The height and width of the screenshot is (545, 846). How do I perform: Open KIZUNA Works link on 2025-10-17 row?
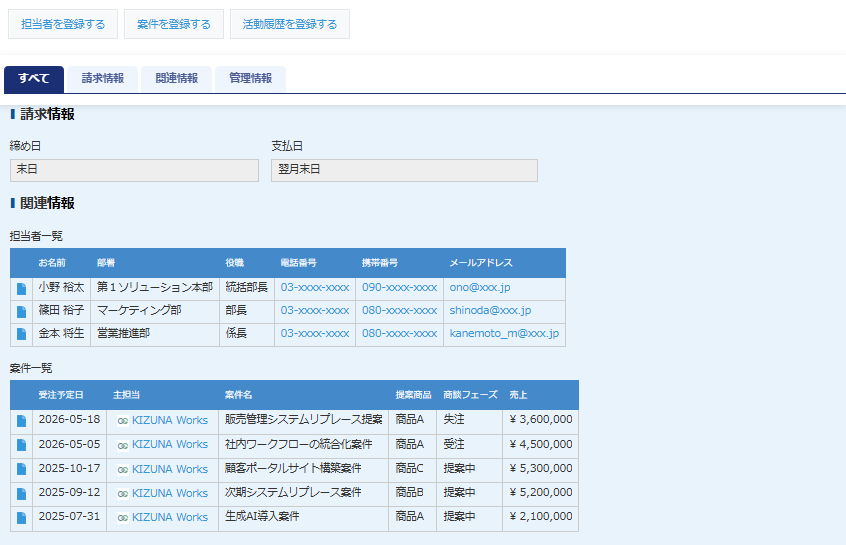169,469
